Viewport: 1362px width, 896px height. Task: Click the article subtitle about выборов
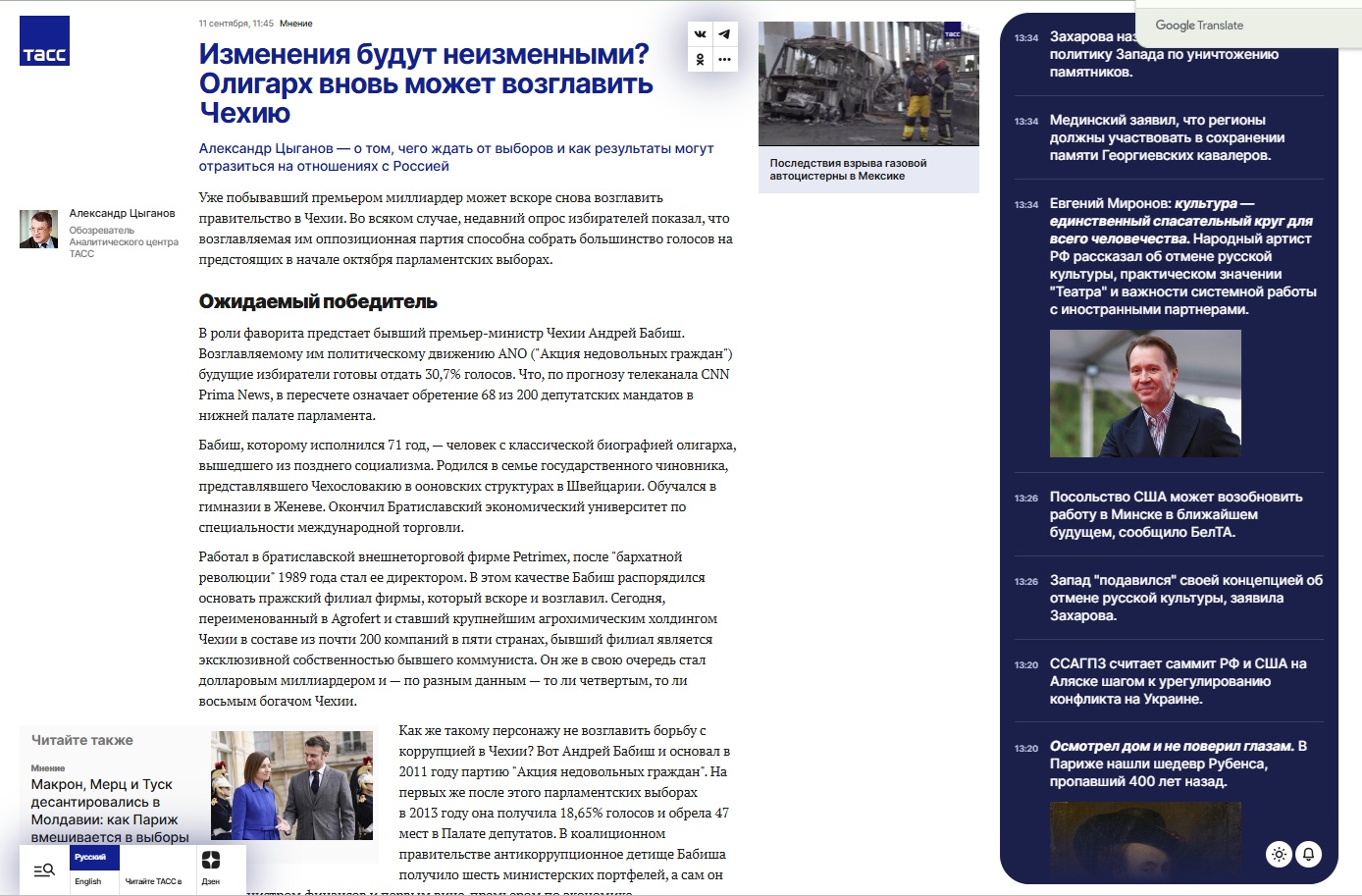click(456, 157)
